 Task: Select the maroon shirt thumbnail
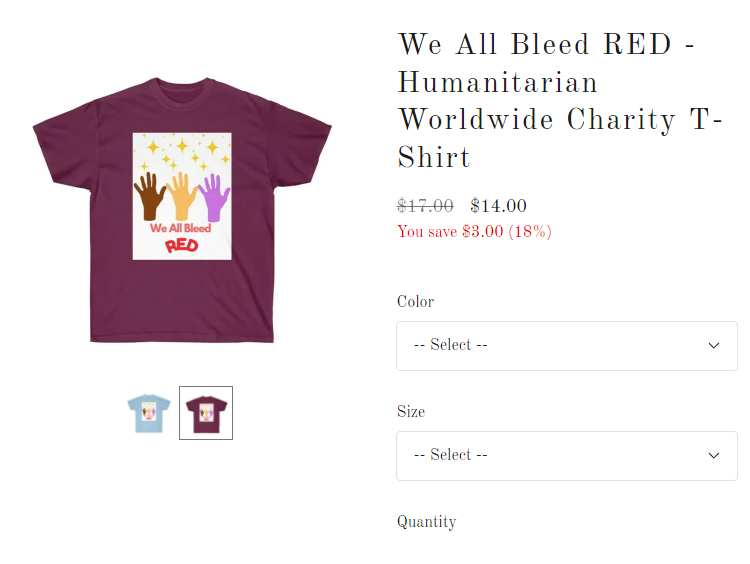(206, 413)
